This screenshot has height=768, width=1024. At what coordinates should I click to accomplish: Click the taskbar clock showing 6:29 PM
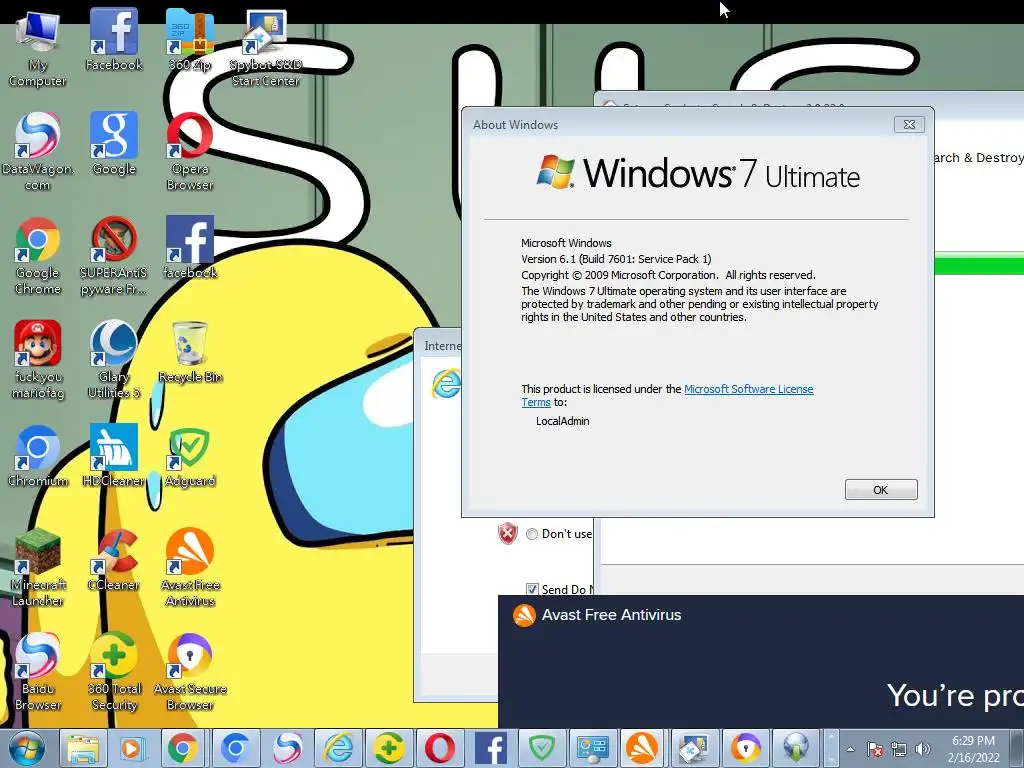973,749
